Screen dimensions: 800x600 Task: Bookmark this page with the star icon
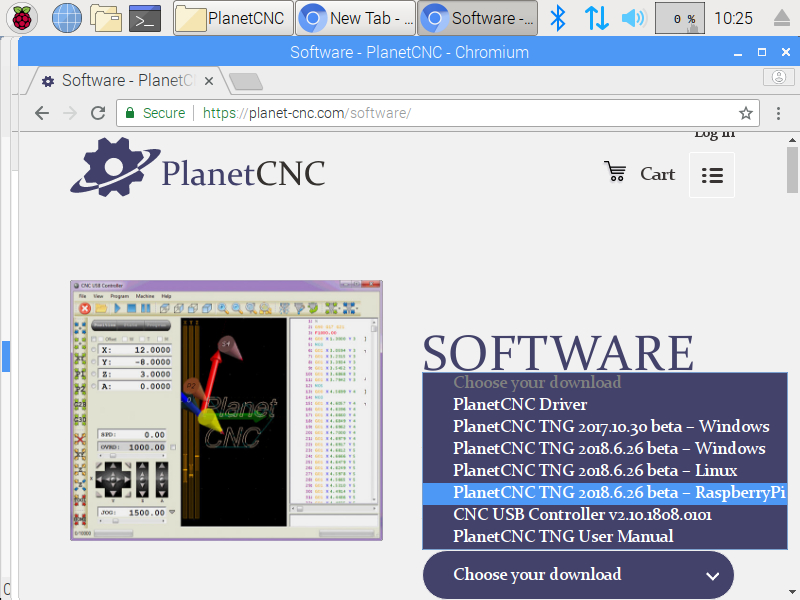(x=745, y=113)
